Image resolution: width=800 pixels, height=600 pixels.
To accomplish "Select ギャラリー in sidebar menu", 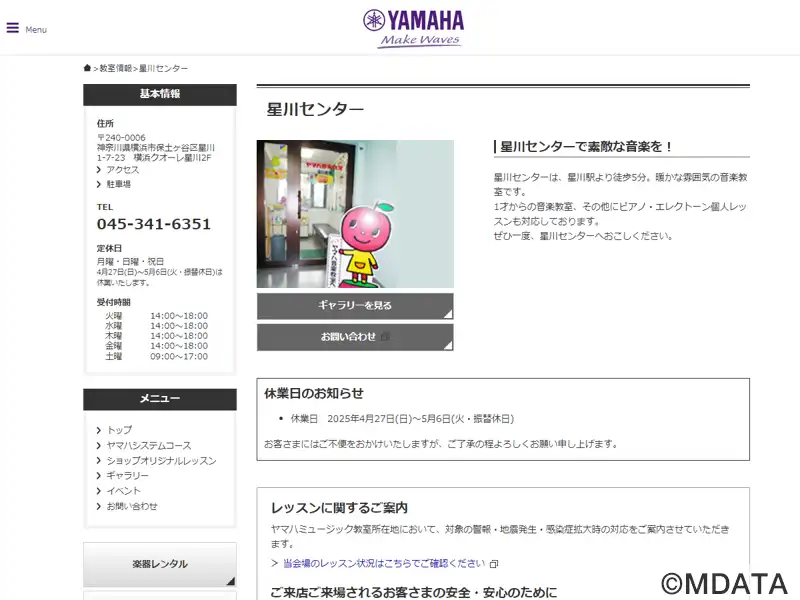I will point(128,476).
